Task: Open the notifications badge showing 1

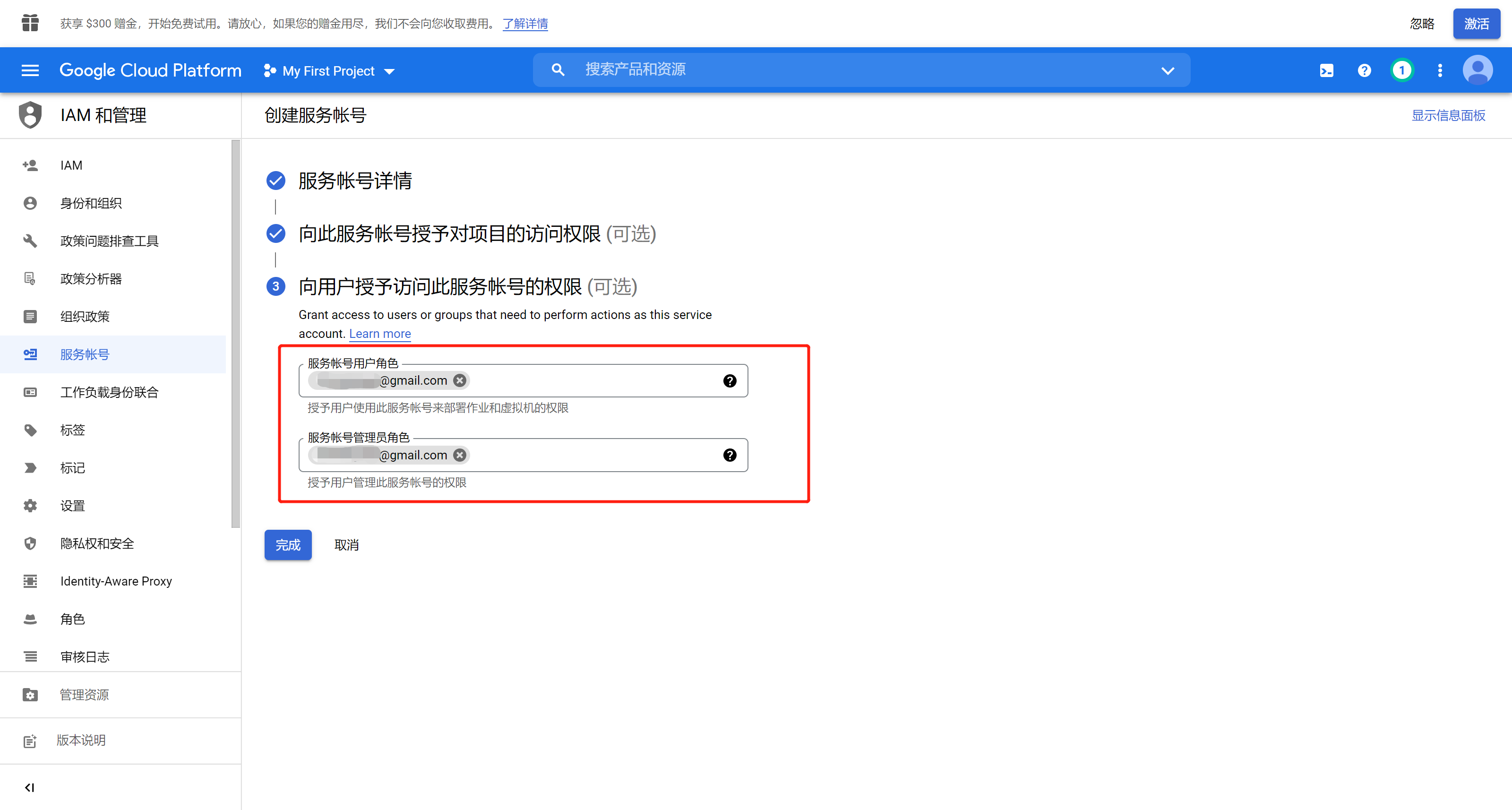Action: click(x=1402, y=70)
